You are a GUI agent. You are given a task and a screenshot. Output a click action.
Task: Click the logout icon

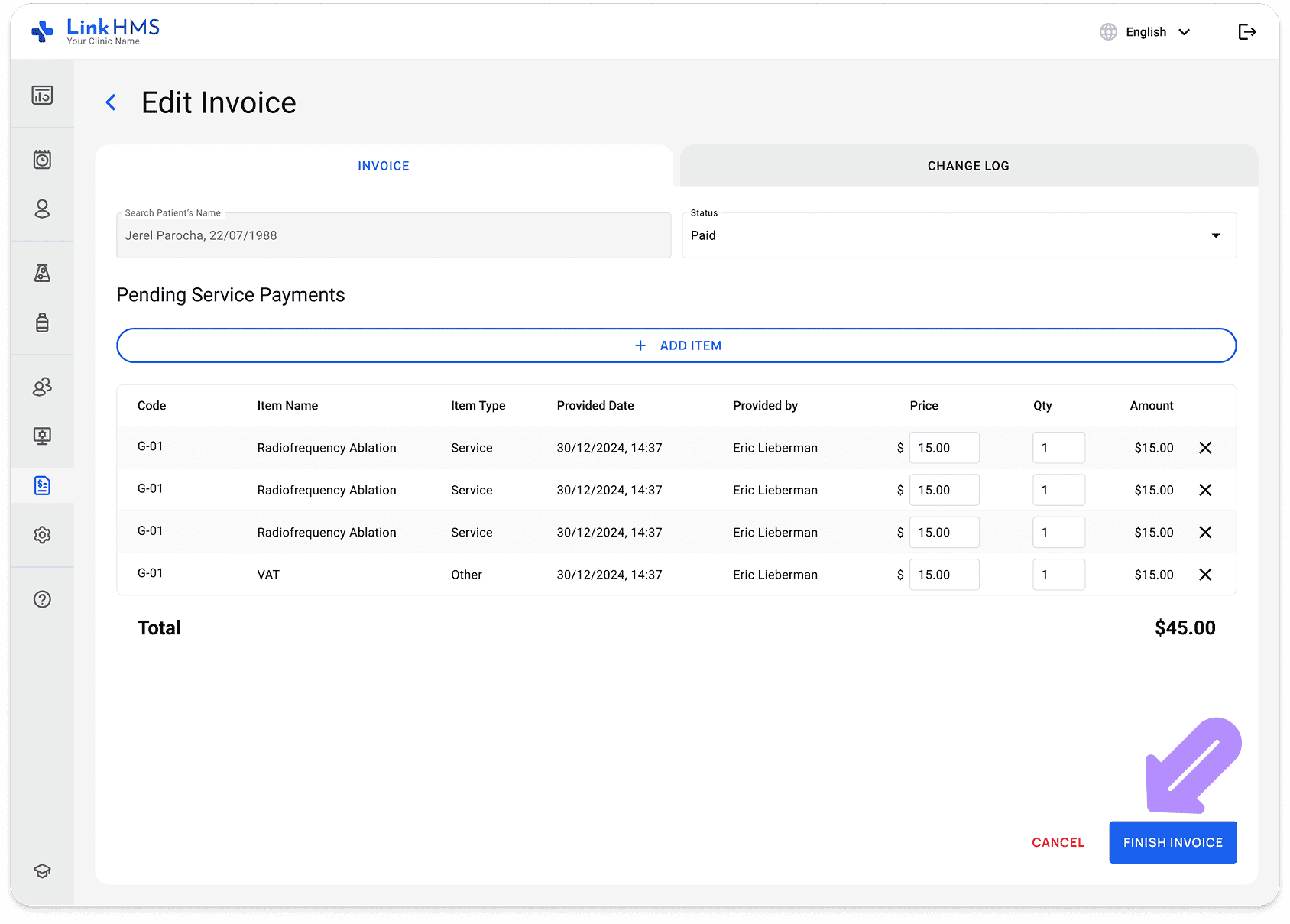click(1247, 31)
